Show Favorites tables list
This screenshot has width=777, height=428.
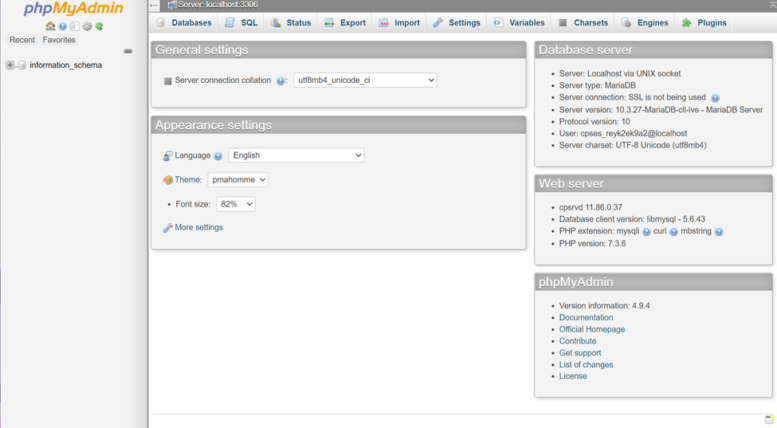click(x=59, y=40)
